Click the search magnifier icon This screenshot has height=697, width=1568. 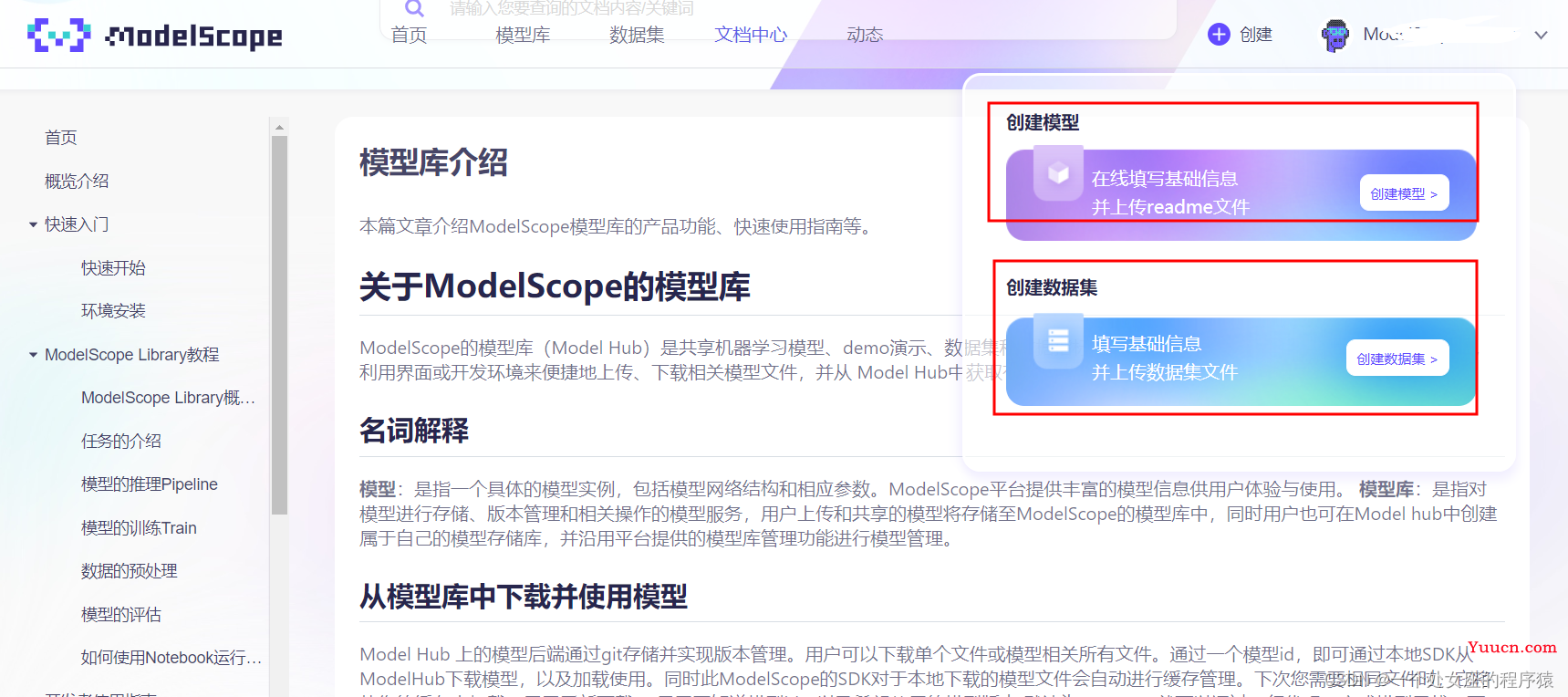(x=414, y=8)
